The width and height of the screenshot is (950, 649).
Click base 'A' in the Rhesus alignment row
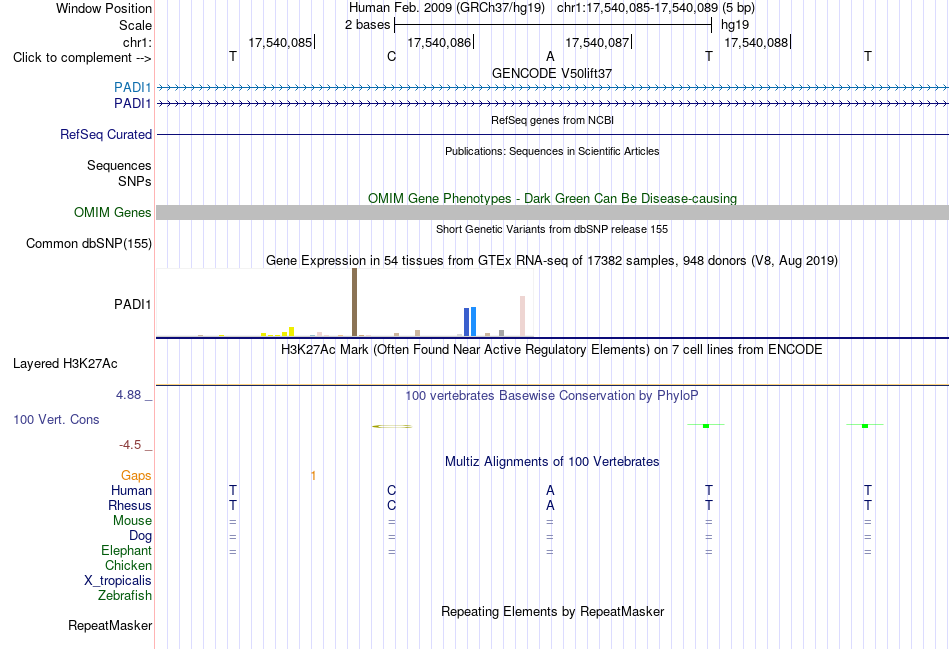click(x=550, y=505)
